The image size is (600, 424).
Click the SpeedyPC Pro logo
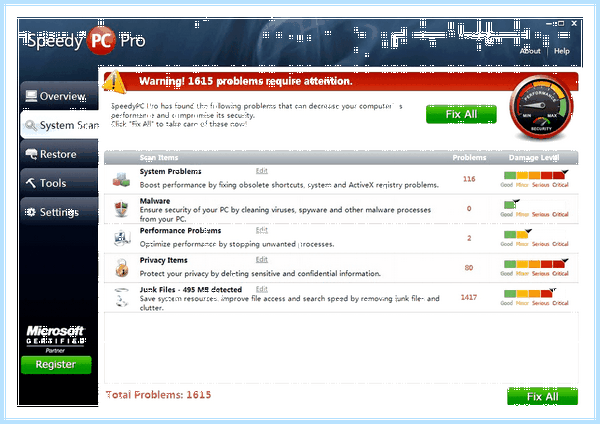point(86,40)
